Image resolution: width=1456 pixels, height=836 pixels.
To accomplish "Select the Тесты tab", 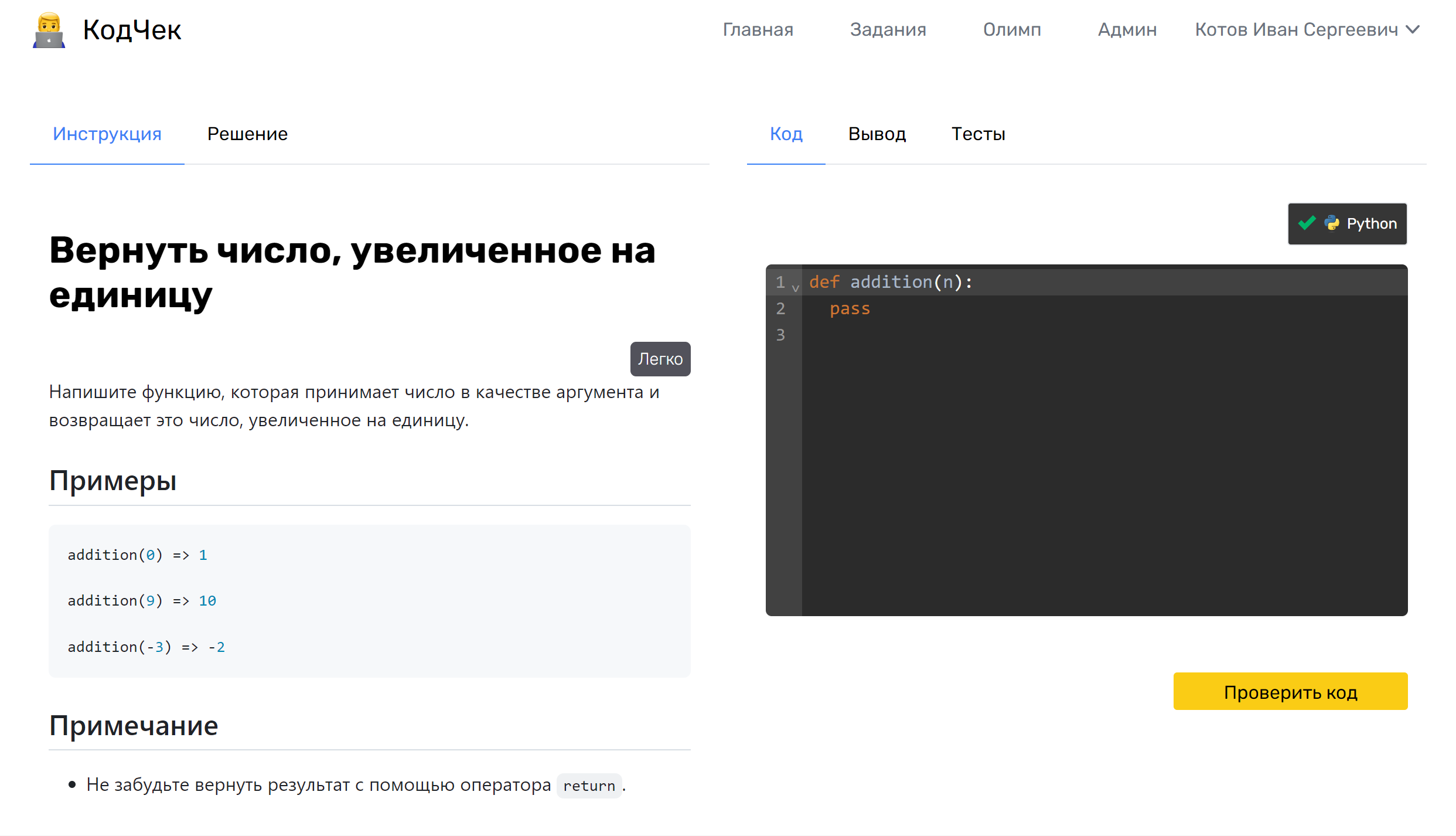I will tap(978, 134).
